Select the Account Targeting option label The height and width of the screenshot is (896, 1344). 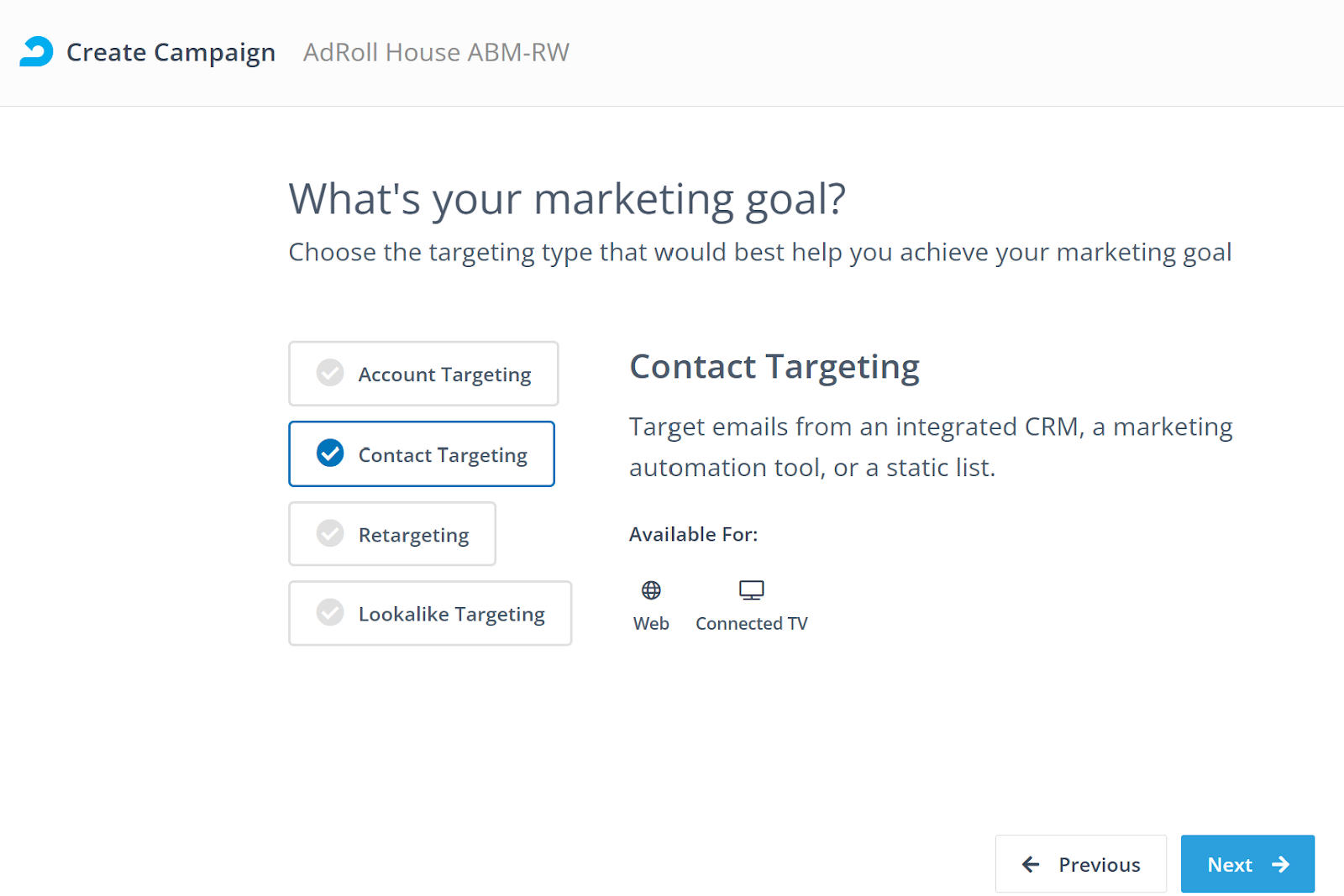click(x=444, y=375)
